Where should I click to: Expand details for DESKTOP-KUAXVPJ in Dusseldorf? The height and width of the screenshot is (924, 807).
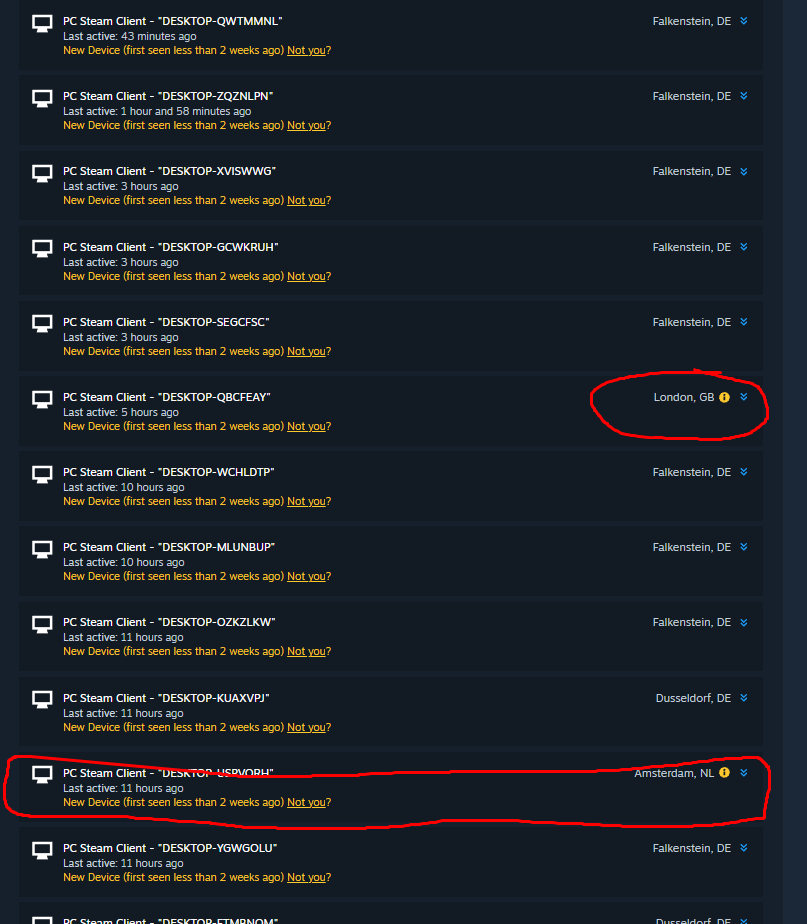pyautogui.click(x=744, y=698)
